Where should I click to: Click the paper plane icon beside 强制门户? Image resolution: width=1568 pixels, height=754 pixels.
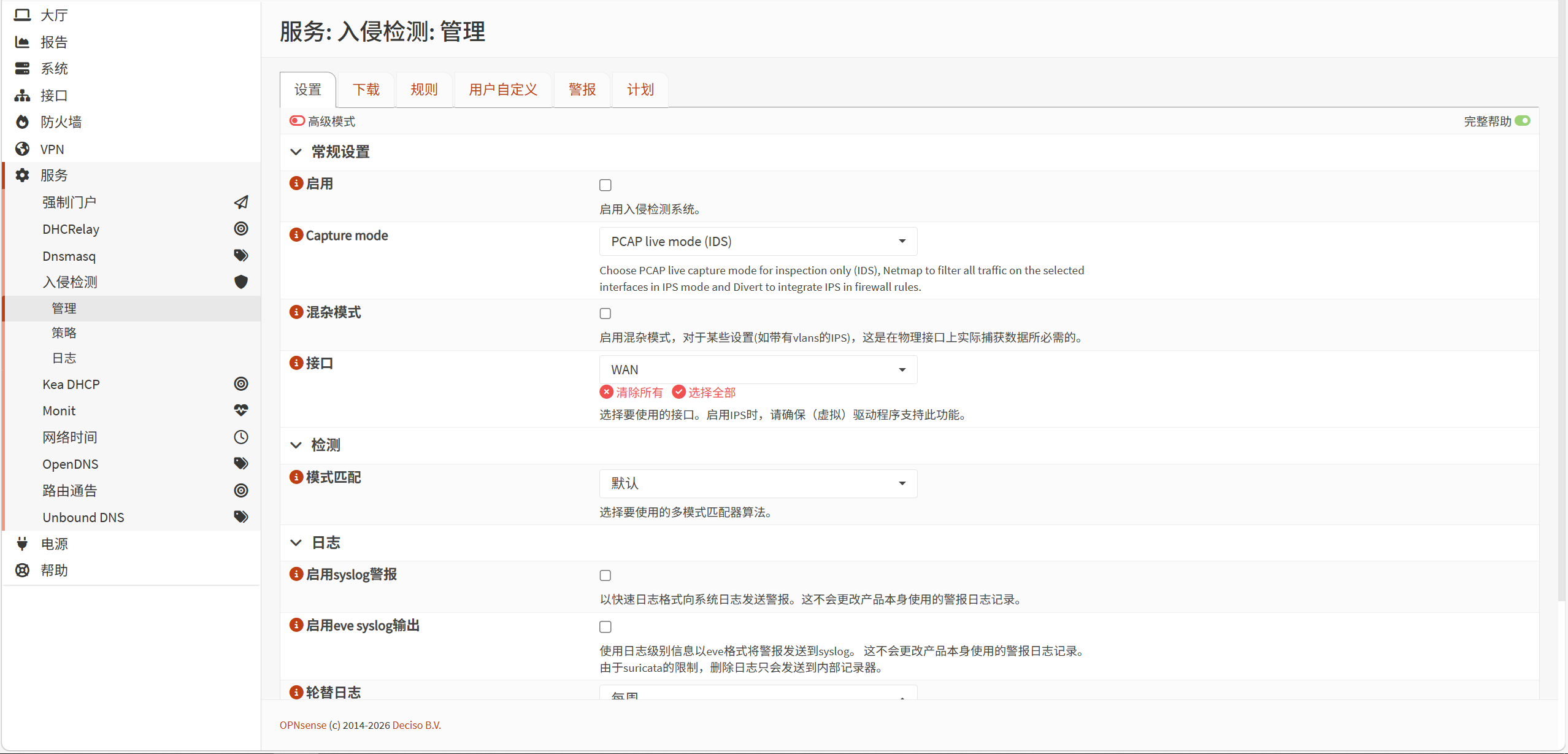(x=241, y=202)
